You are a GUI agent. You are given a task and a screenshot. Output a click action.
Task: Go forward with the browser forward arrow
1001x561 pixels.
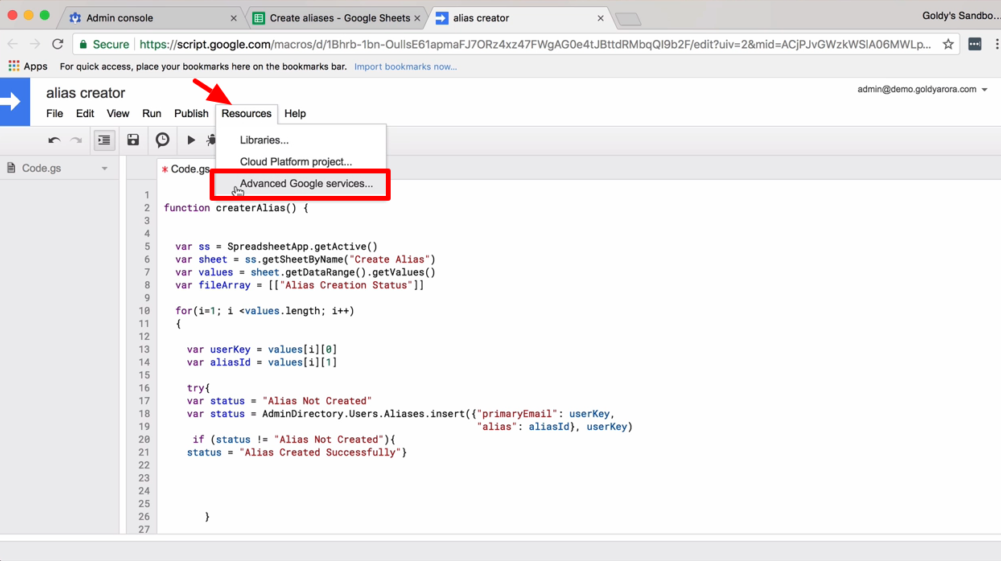pyautogui.click(x=35, y=44)
